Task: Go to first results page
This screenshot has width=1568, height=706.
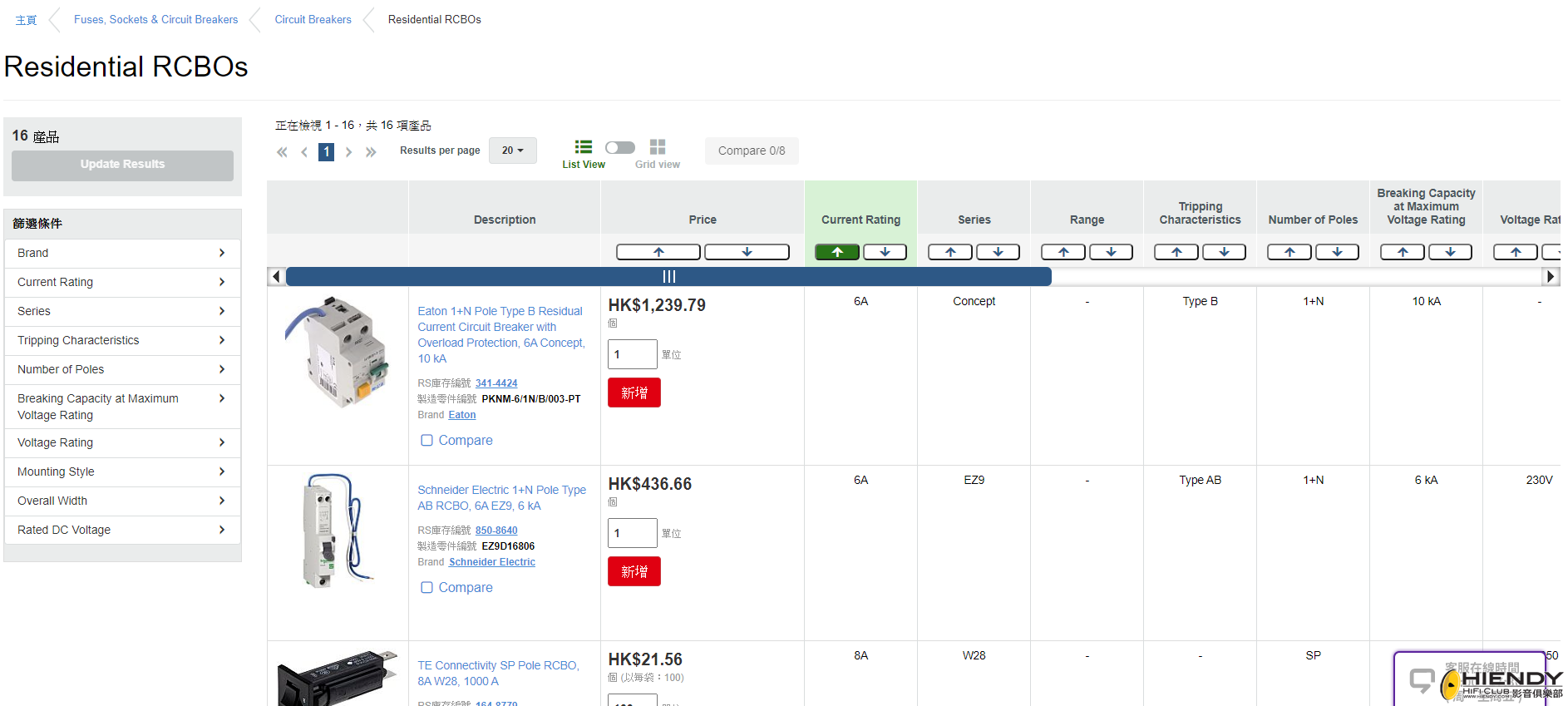Action: pyautogui.click(x=283, y=152)
